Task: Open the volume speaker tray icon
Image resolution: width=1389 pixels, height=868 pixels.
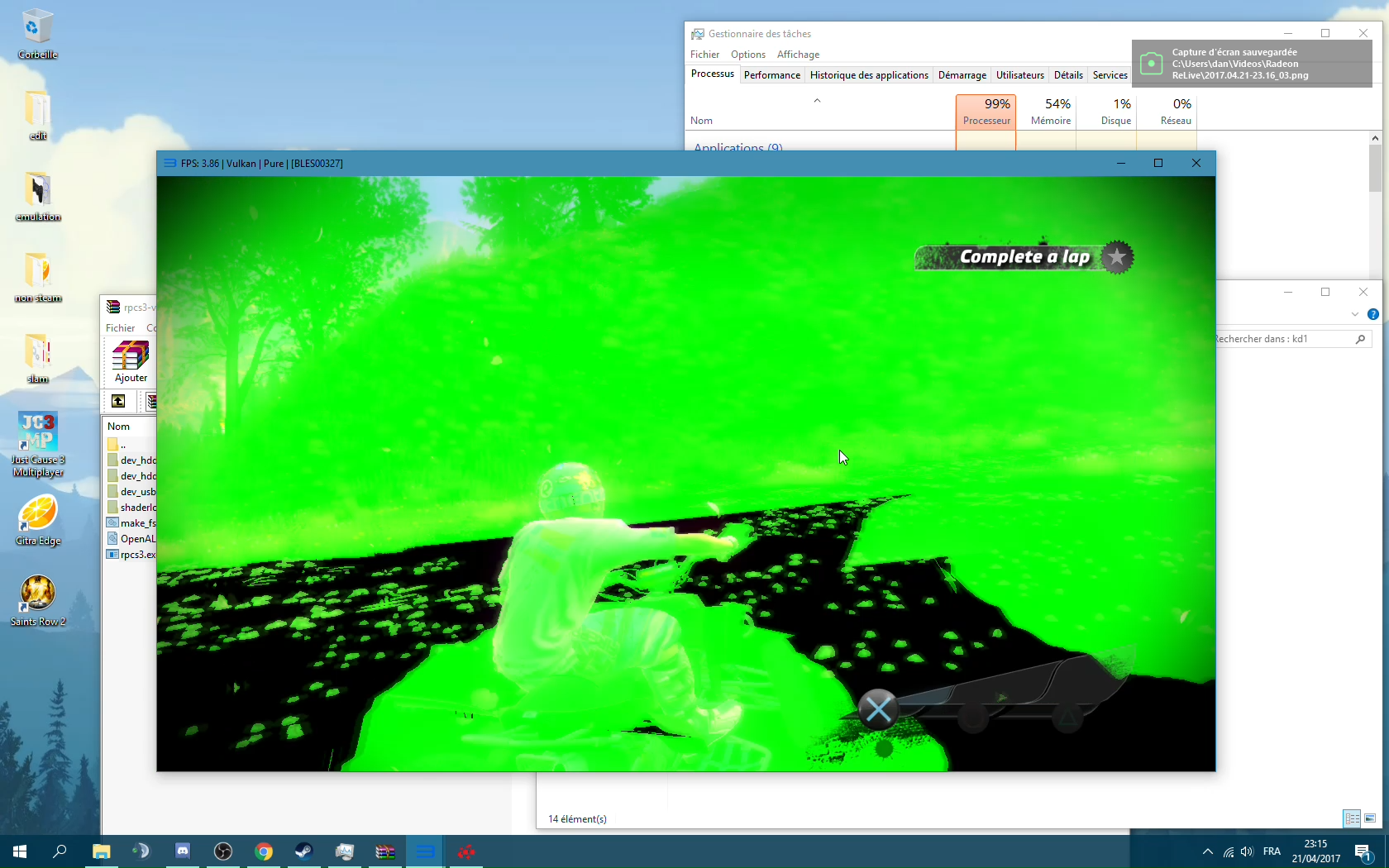Action: [1247, 851]
